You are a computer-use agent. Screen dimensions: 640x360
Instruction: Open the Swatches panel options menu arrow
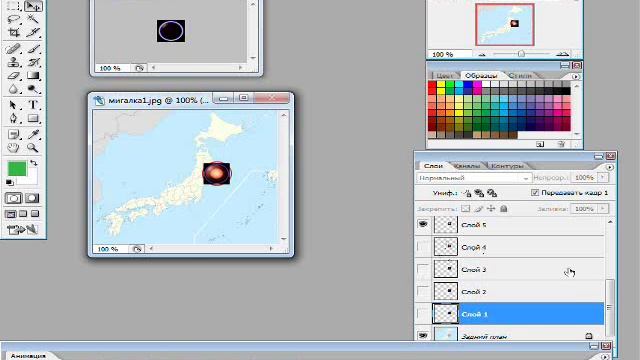[x=576, y=76]
